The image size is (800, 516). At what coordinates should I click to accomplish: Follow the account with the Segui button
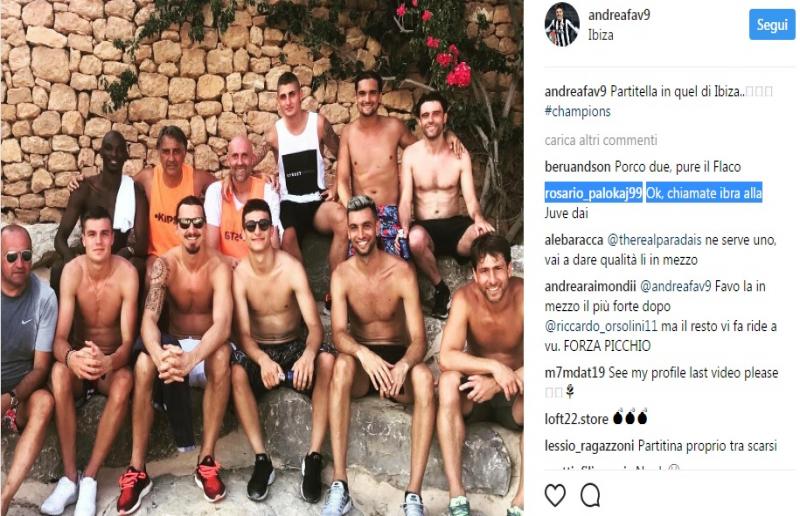tap(772, 24)
